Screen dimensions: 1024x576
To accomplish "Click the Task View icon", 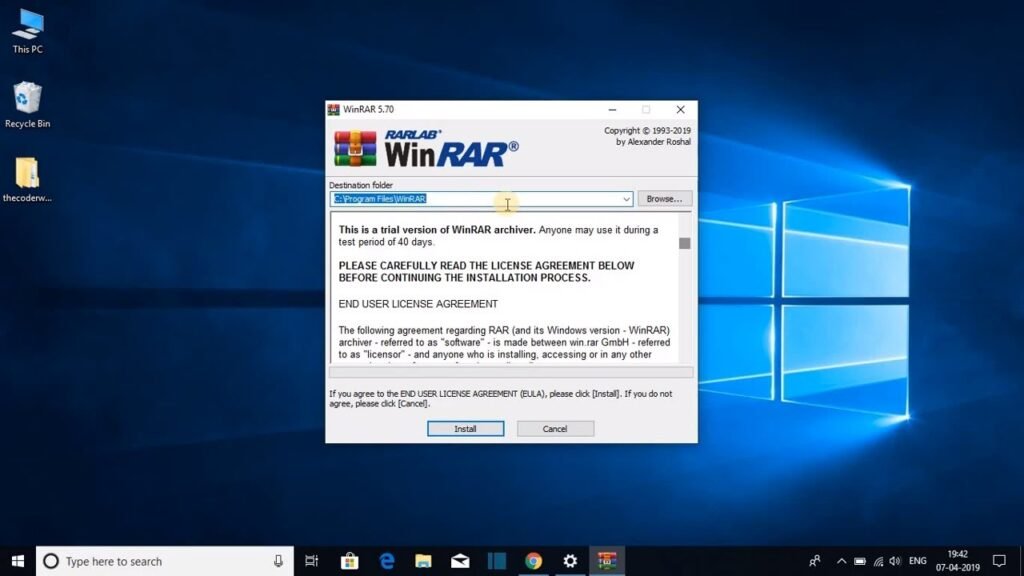I will pos(313,561).
